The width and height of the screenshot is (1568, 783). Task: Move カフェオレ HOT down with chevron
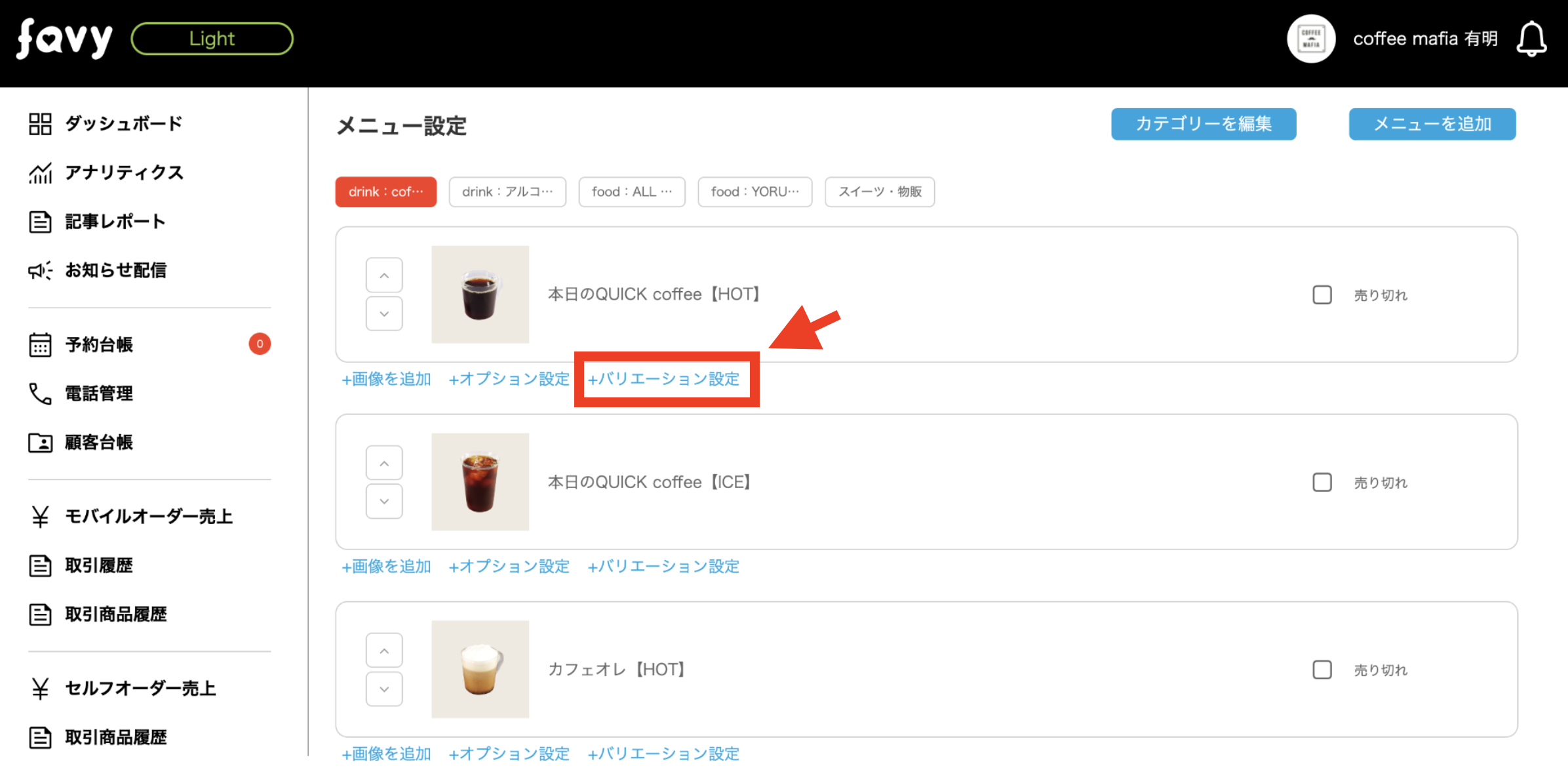[x=384, y=689]
